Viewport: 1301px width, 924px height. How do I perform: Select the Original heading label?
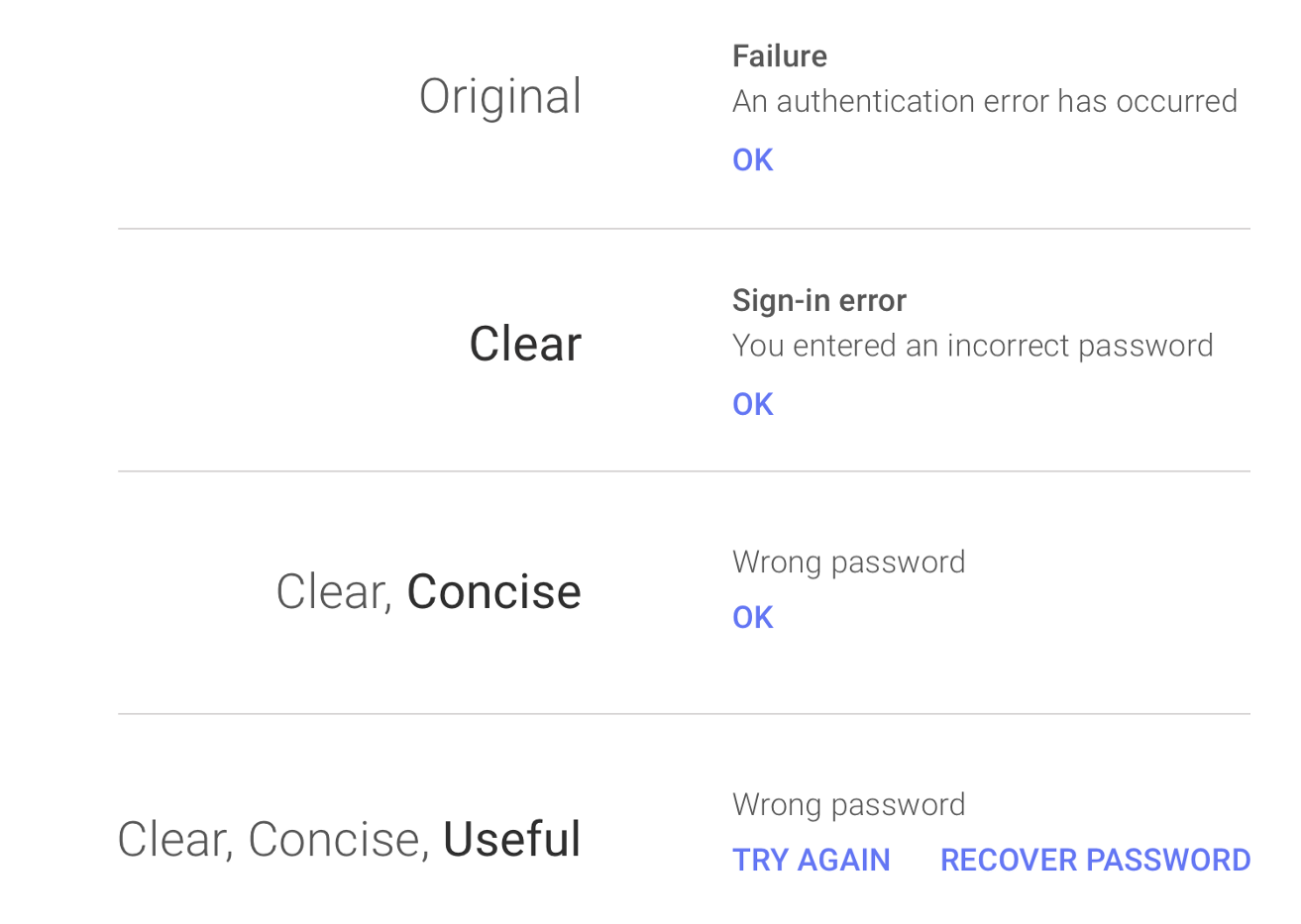point(500,98)
